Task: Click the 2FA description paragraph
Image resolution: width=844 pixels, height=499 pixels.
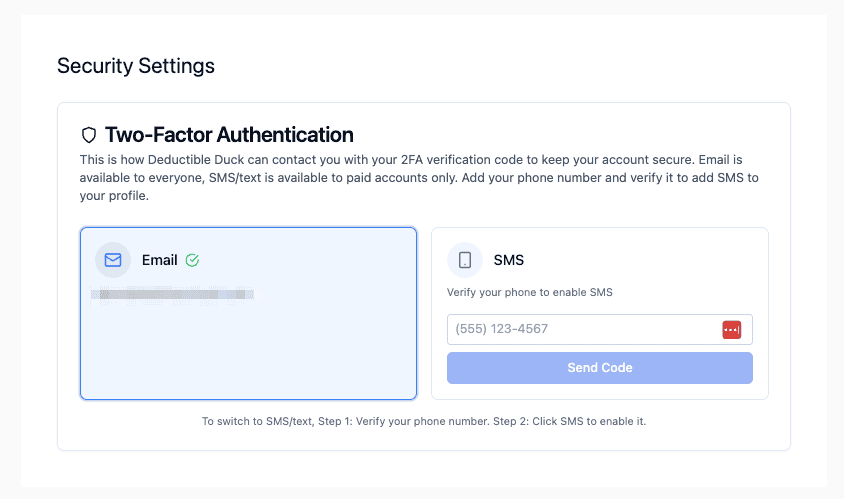Action: pos(419,177)
